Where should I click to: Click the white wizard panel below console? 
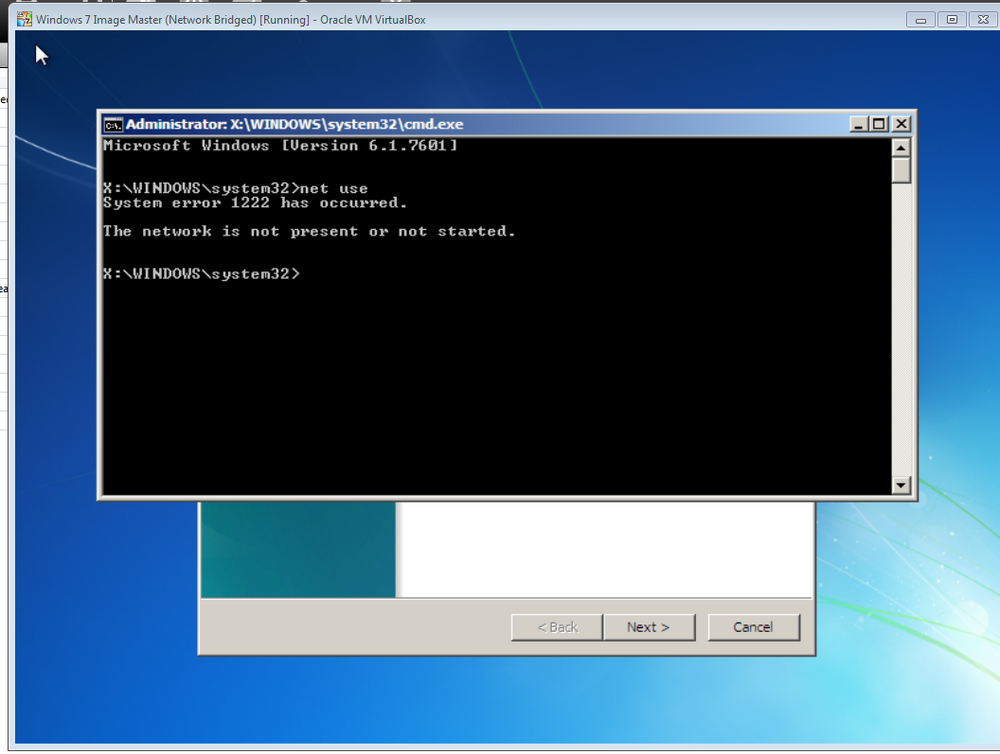tap(604, 549)
